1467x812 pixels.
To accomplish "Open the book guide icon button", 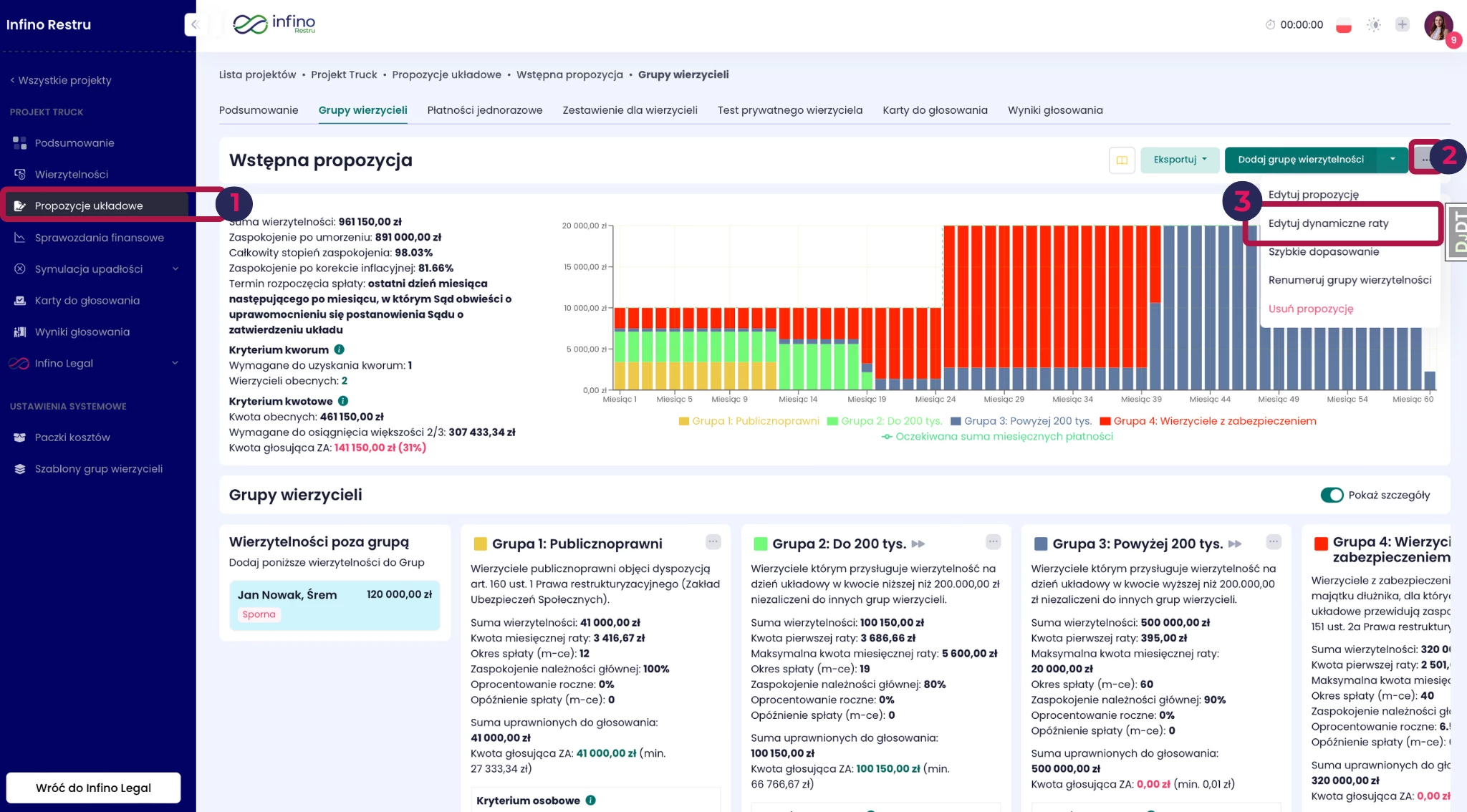I will (1122, 160).
